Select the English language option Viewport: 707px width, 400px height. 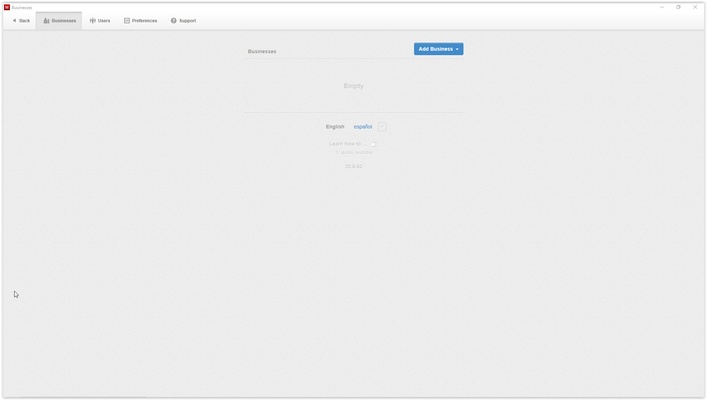335,127
